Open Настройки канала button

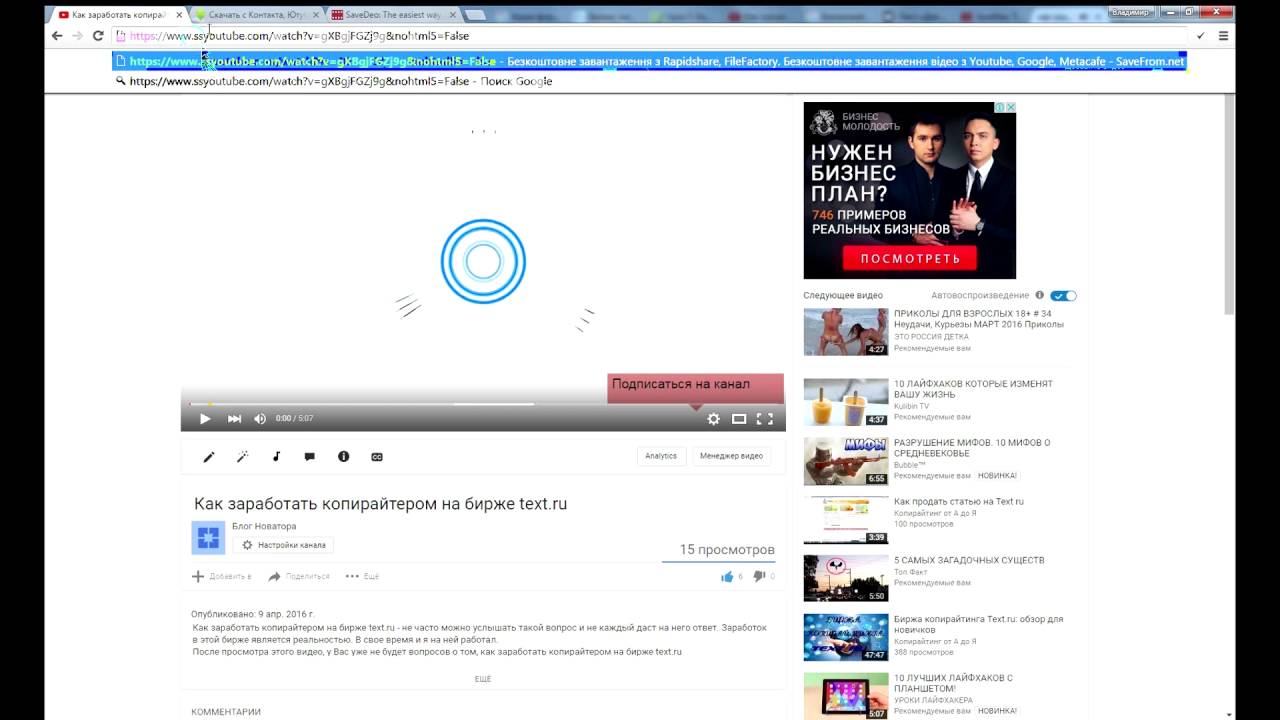283,545
